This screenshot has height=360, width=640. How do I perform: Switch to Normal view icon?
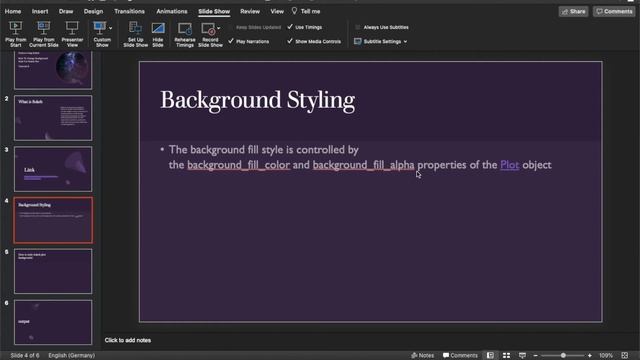(x=490, y=356)
